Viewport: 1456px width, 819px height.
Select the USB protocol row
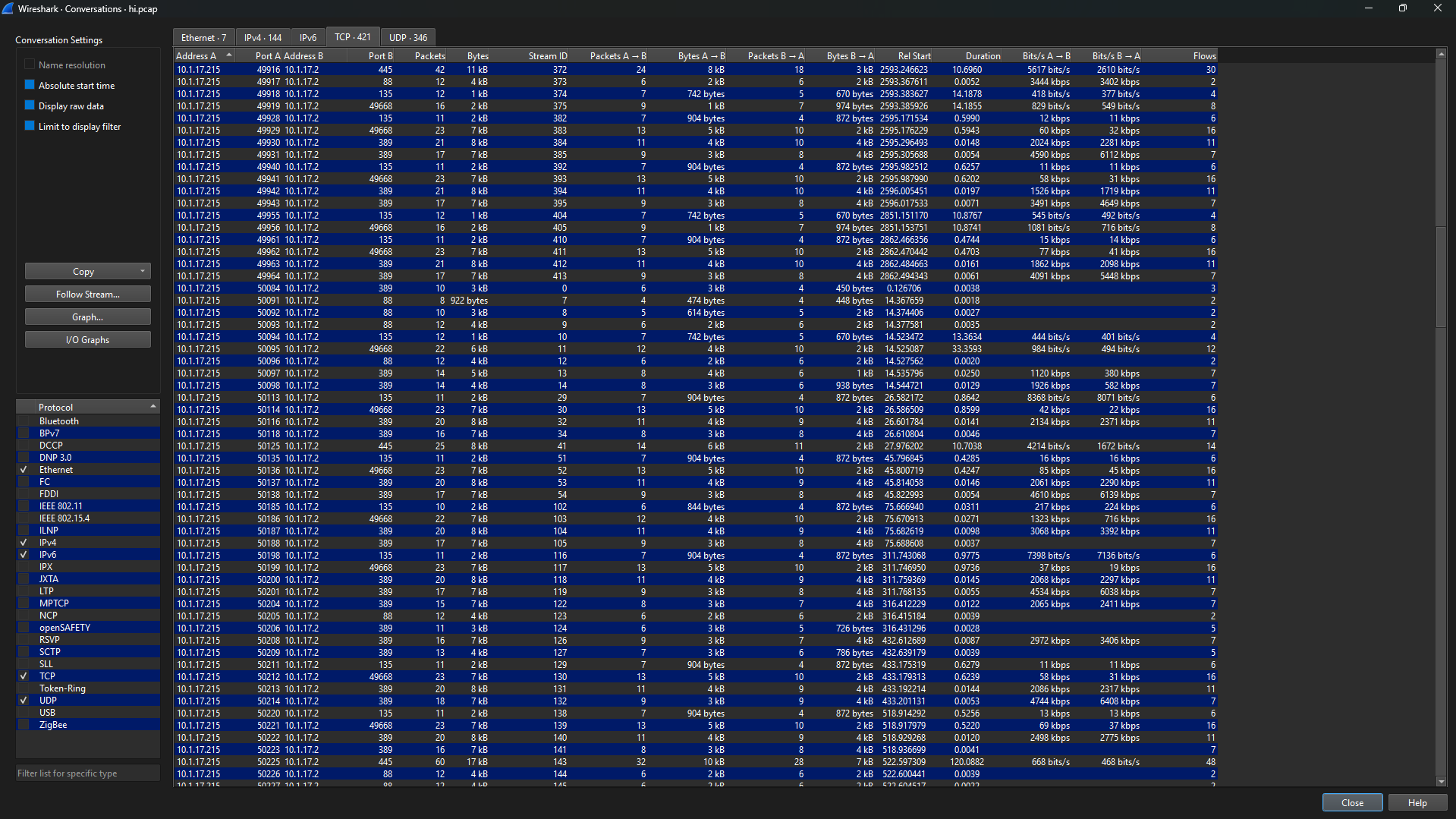tap(87, 713)
